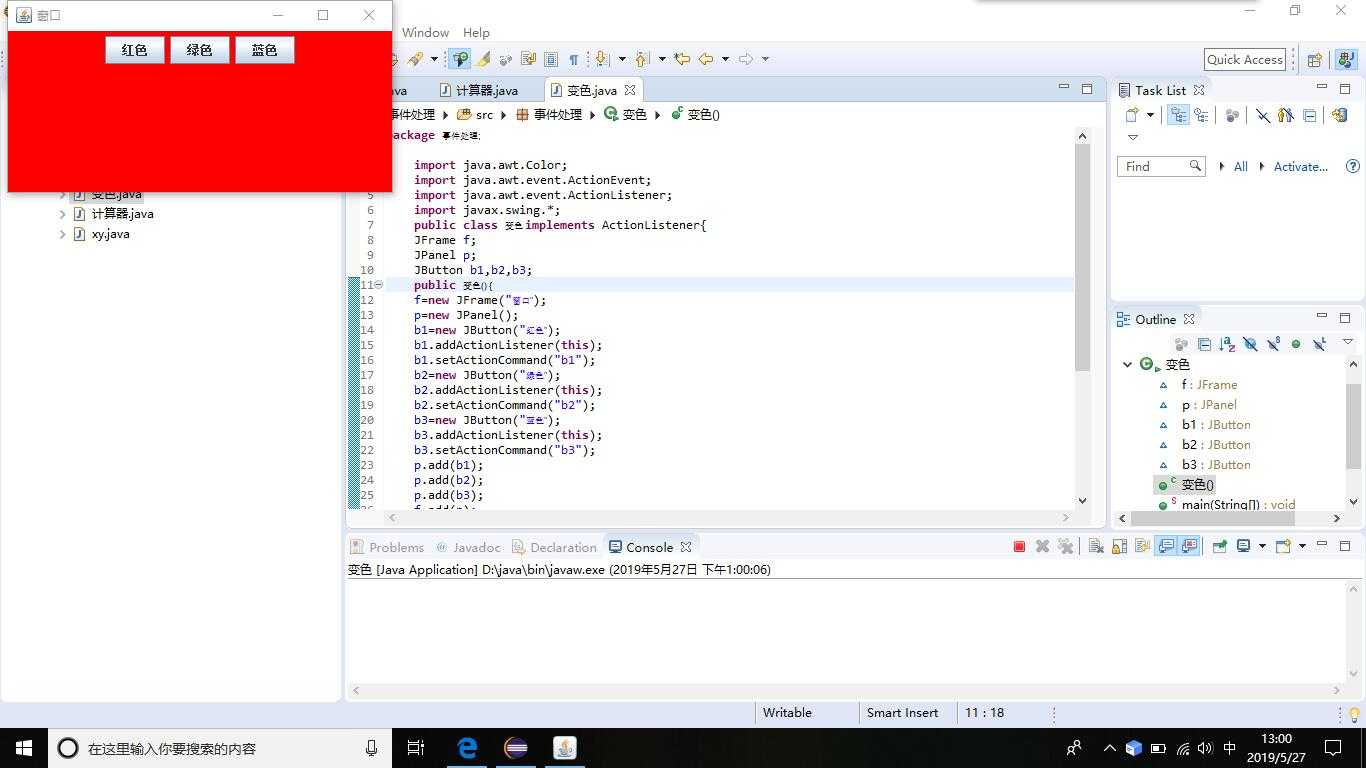Image resolution: width=1366 pixels, height=768 pixels.
Task: Open the Next Annotation dropdown arrow
Action: tap(621, 59)
